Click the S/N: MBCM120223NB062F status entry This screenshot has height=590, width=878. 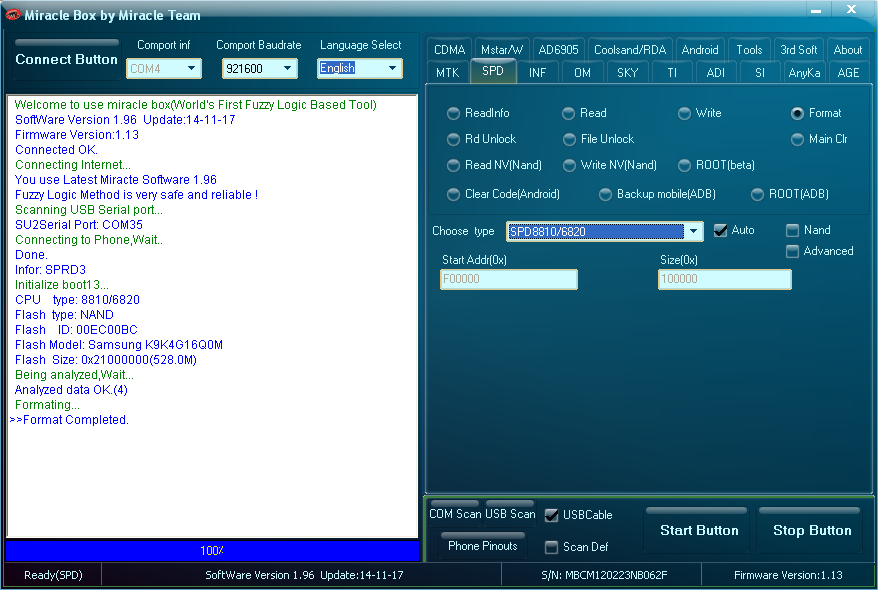[604, 575]
